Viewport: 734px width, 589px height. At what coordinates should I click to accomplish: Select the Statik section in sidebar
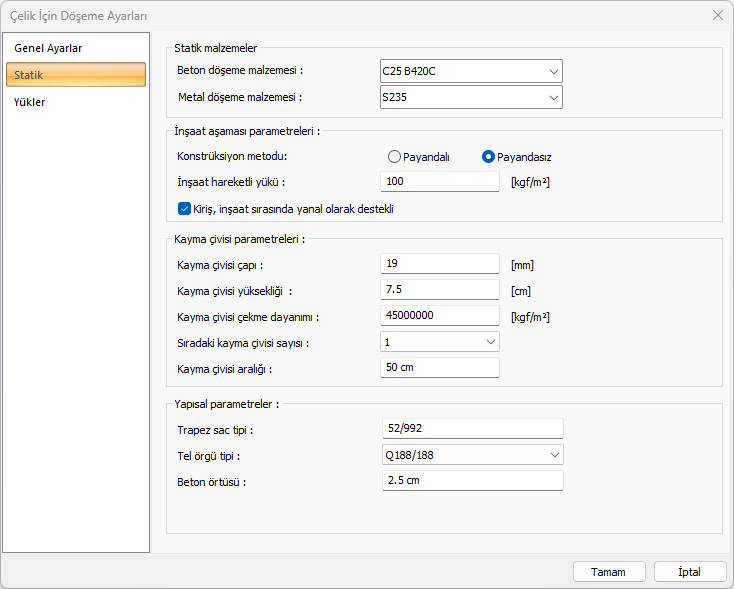[75, 75]
